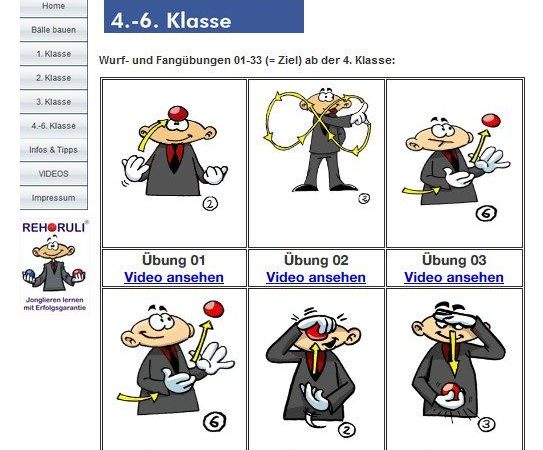Click the cartoon holding a ball to its eye

[x=313, y=371]
